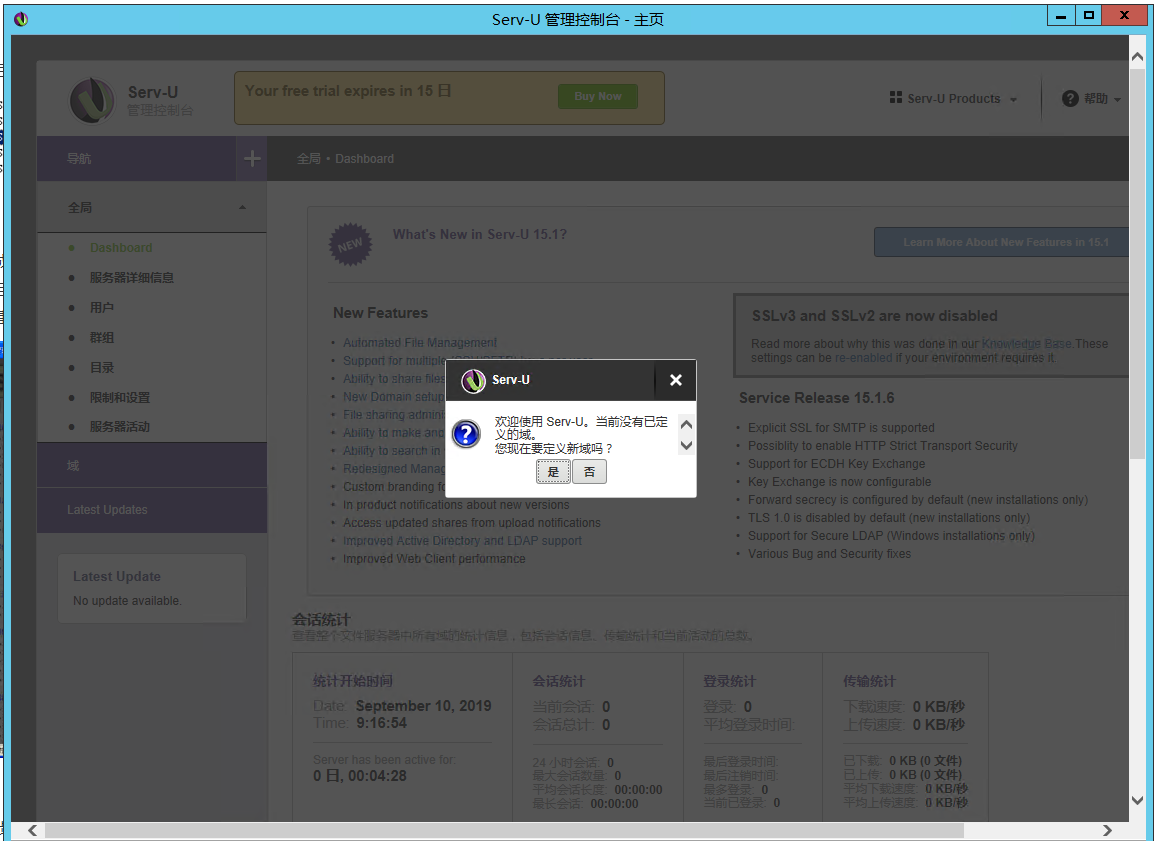This screenshot has height=841, width=1154.
Task: Click the re-enabled link
Action: coord(863,358)
